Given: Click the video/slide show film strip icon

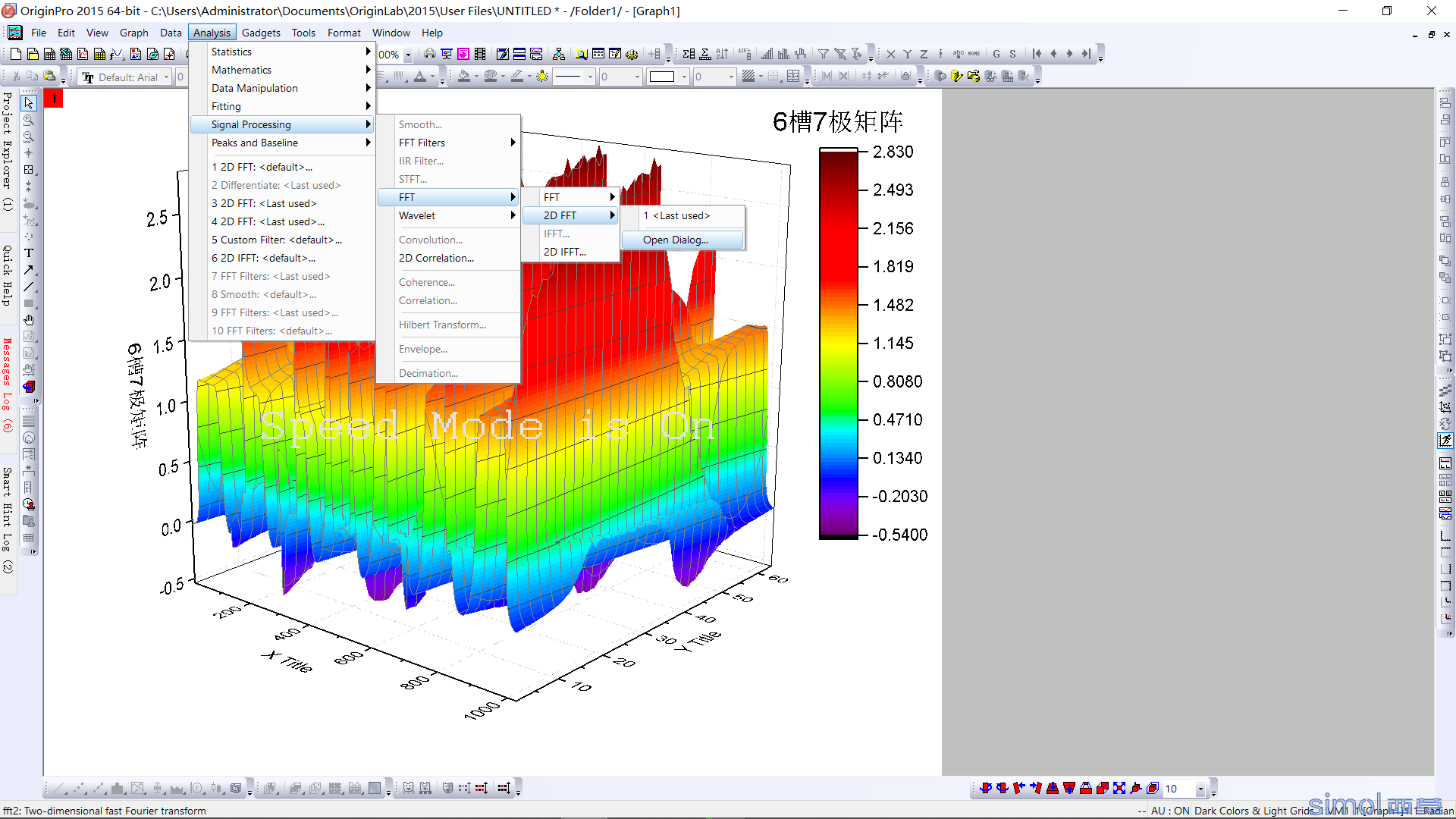Looking at the screenshot, I should [x=480, y=54].
